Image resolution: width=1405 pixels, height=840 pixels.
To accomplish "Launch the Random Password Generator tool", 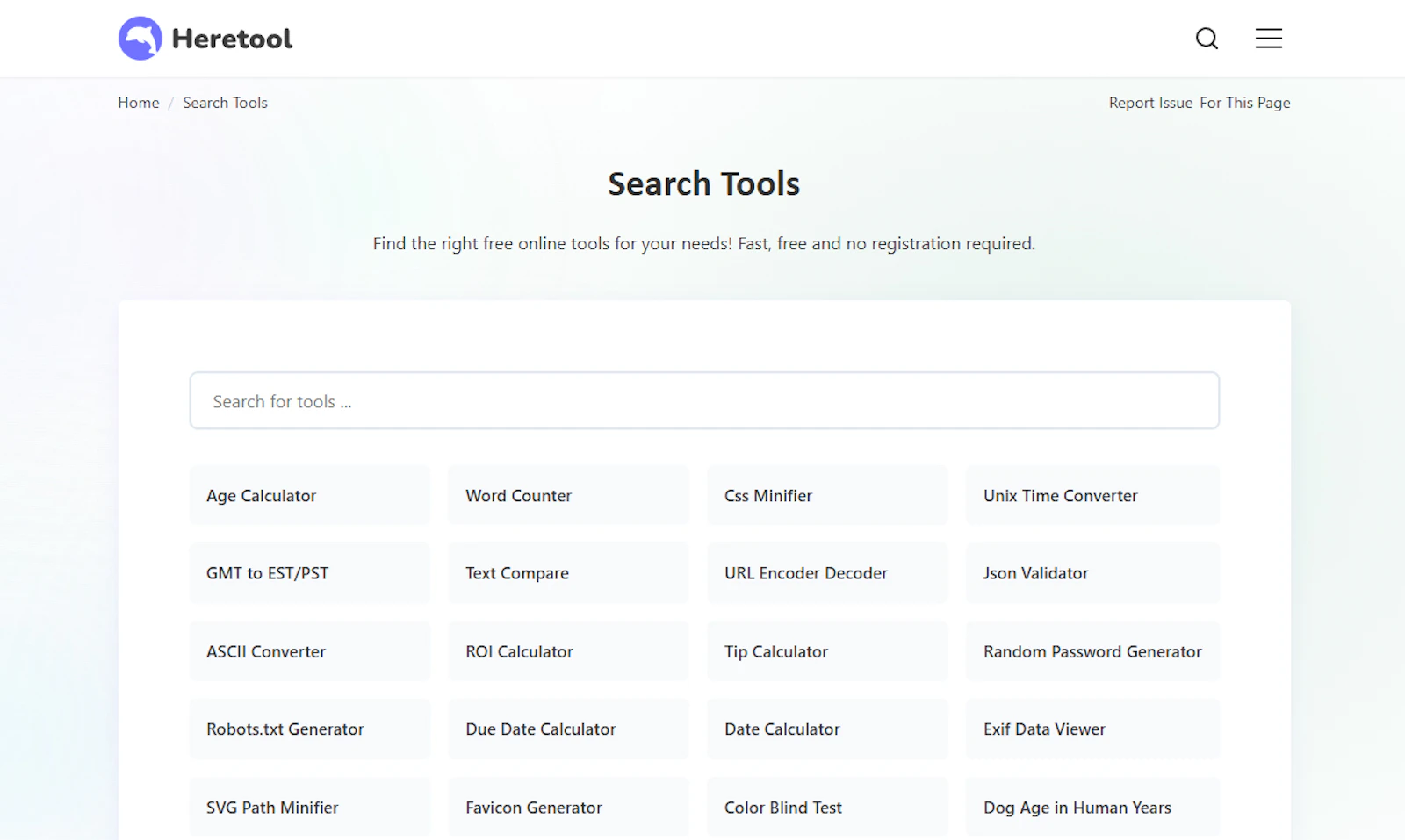I will 1092,651.
